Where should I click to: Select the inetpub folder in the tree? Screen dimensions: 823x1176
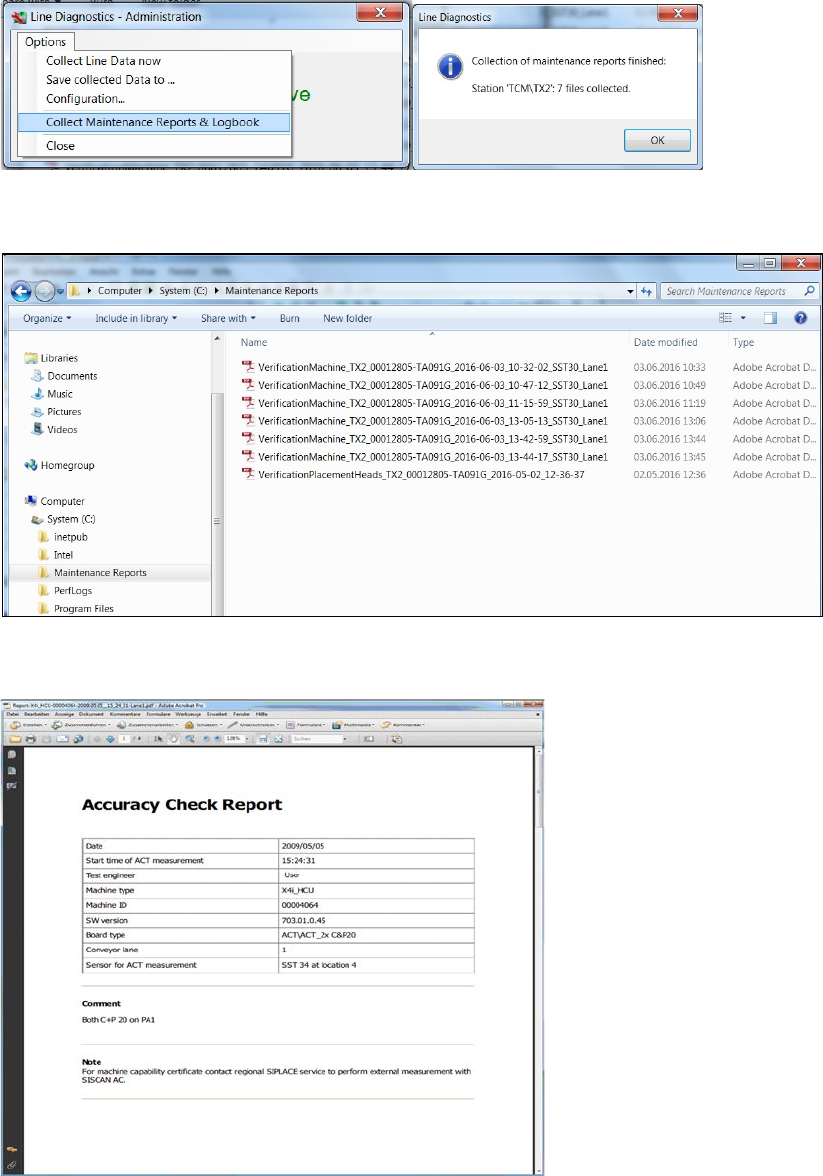coord(63,537)
